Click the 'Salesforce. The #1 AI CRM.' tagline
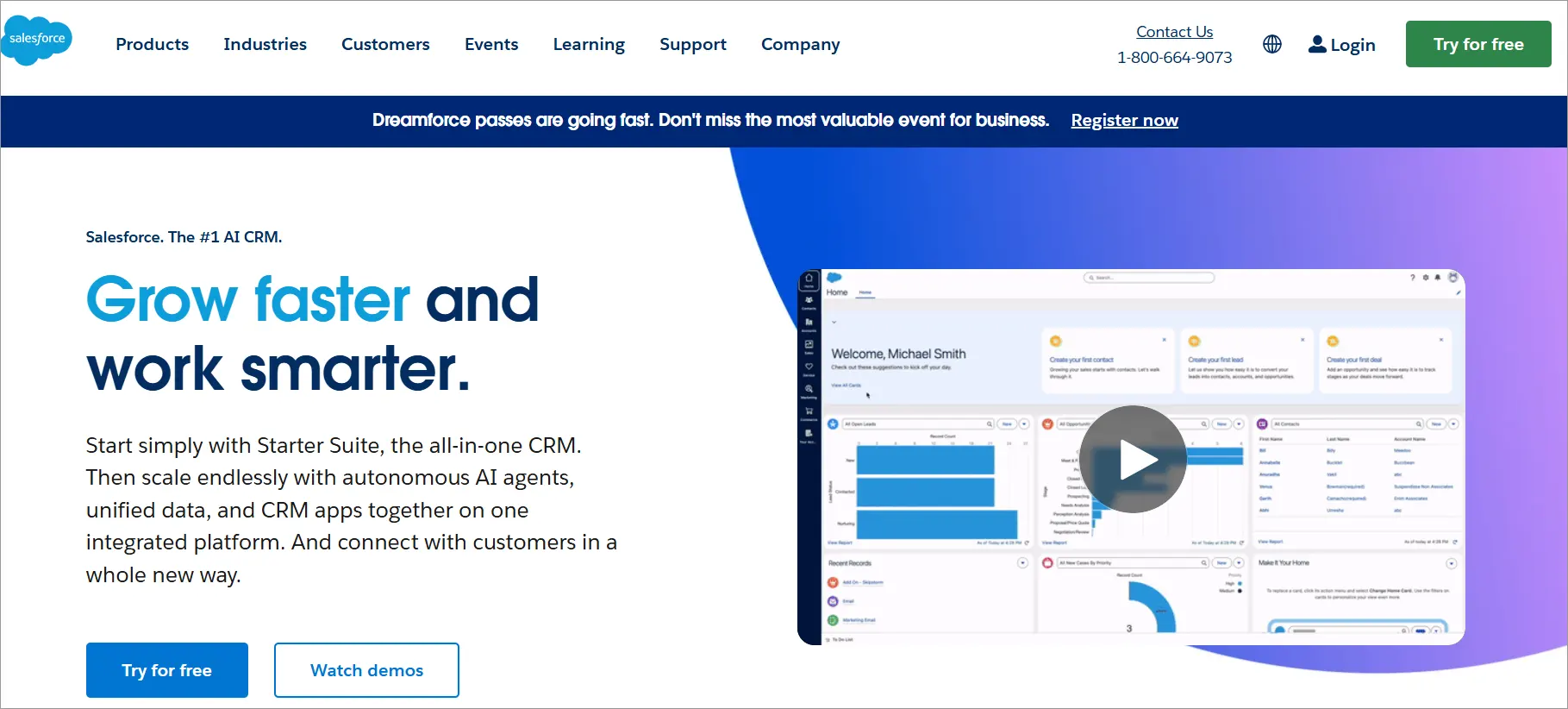This screenshot has height=709, width=1568. [184, 237]
